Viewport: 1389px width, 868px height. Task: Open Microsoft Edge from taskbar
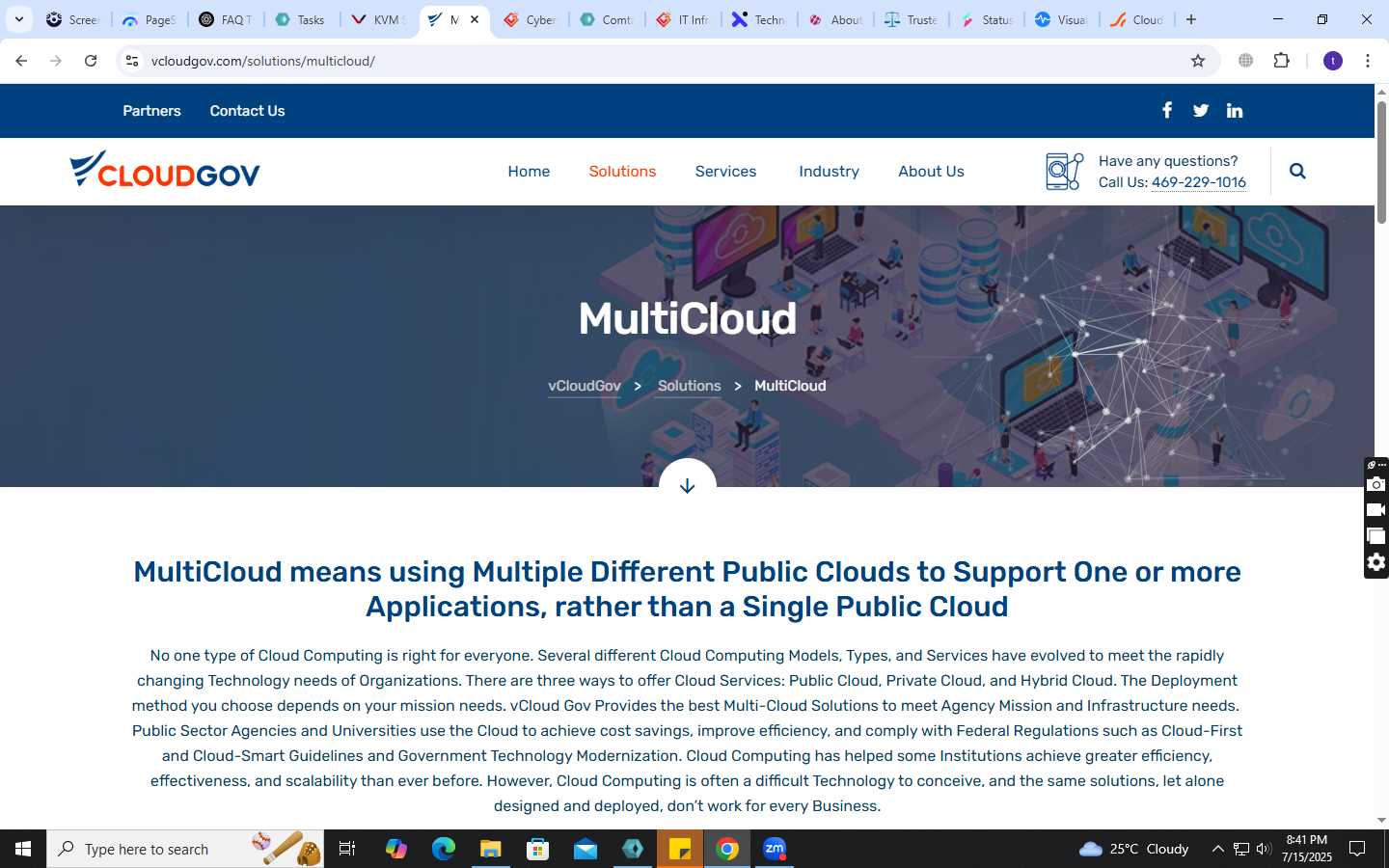pos(443,849)
